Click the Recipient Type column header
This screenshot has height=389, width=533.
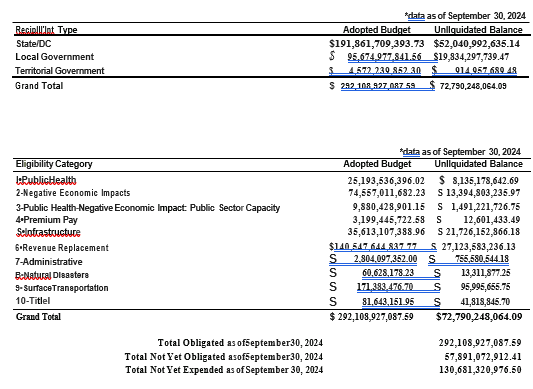pyautogui.click(x=46, y=30)
